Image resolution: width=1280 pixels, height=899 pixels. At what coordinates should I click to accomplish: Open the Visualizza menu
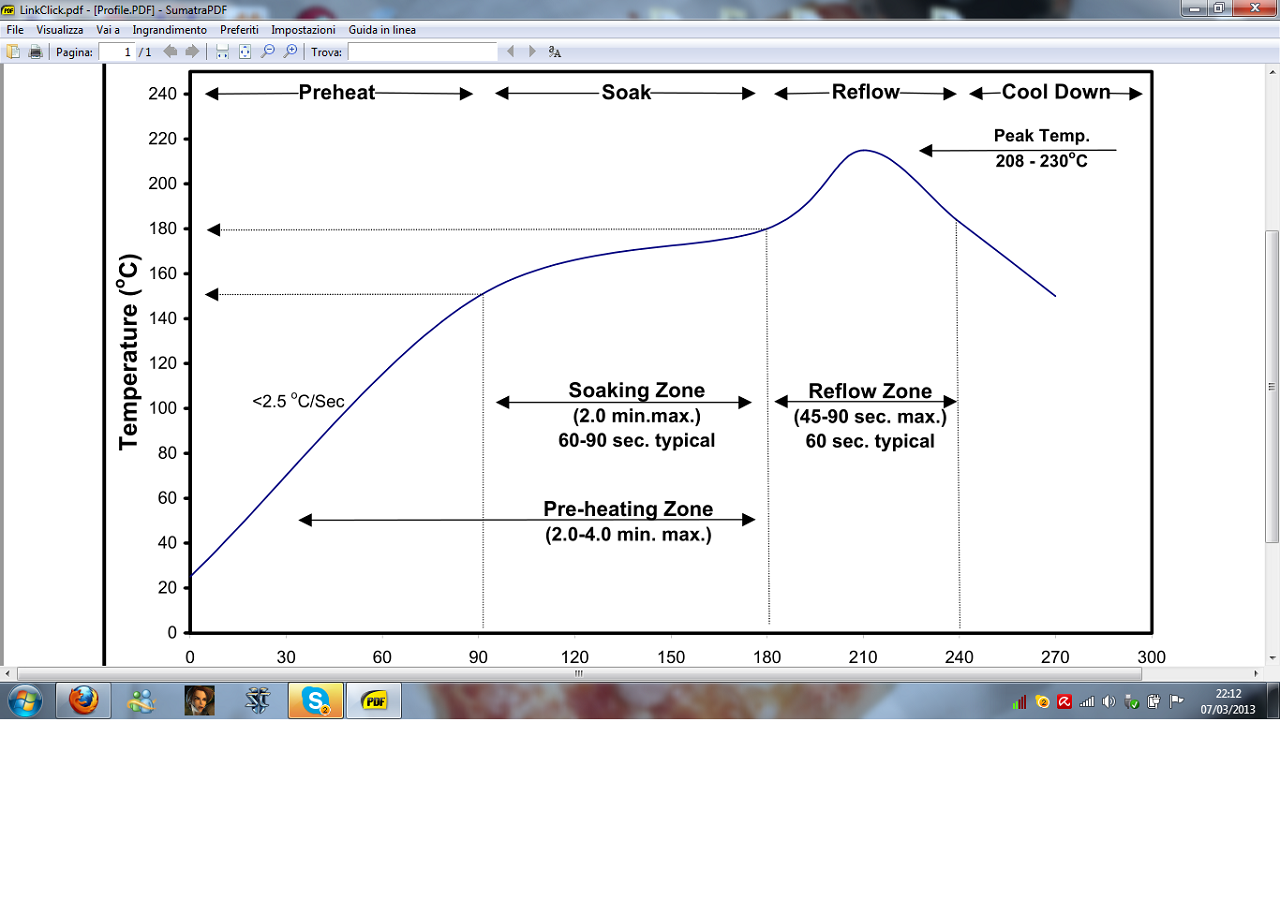(60, 30)
